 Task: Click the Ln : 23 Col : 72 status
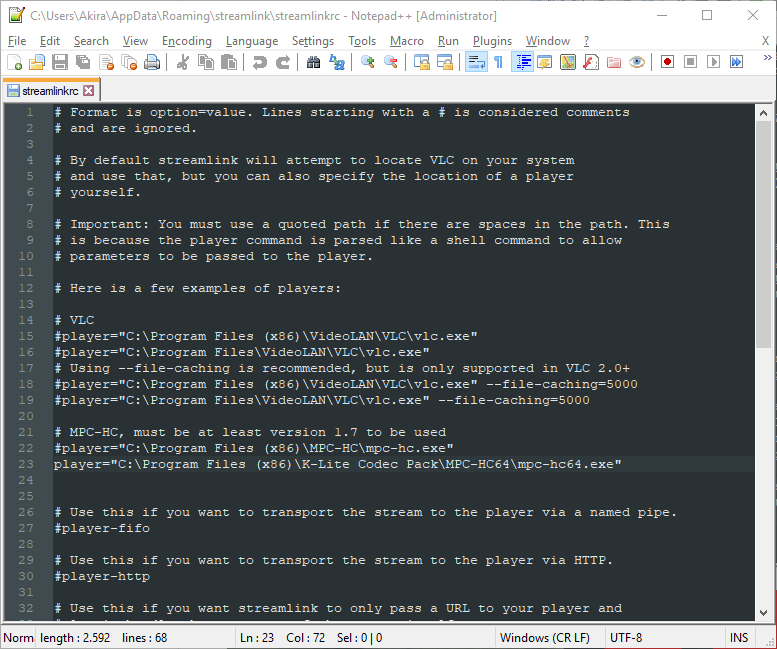(x=282, y=638)
